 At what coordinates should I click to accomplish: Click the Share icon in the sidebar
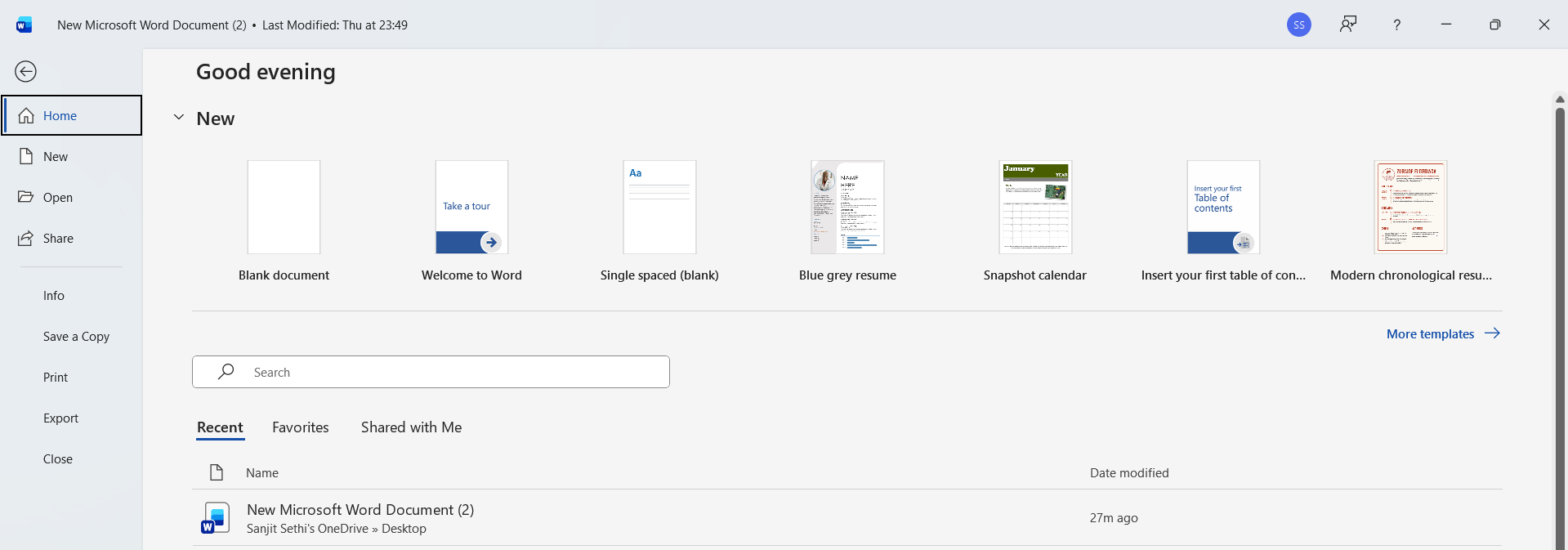[26, 239]
